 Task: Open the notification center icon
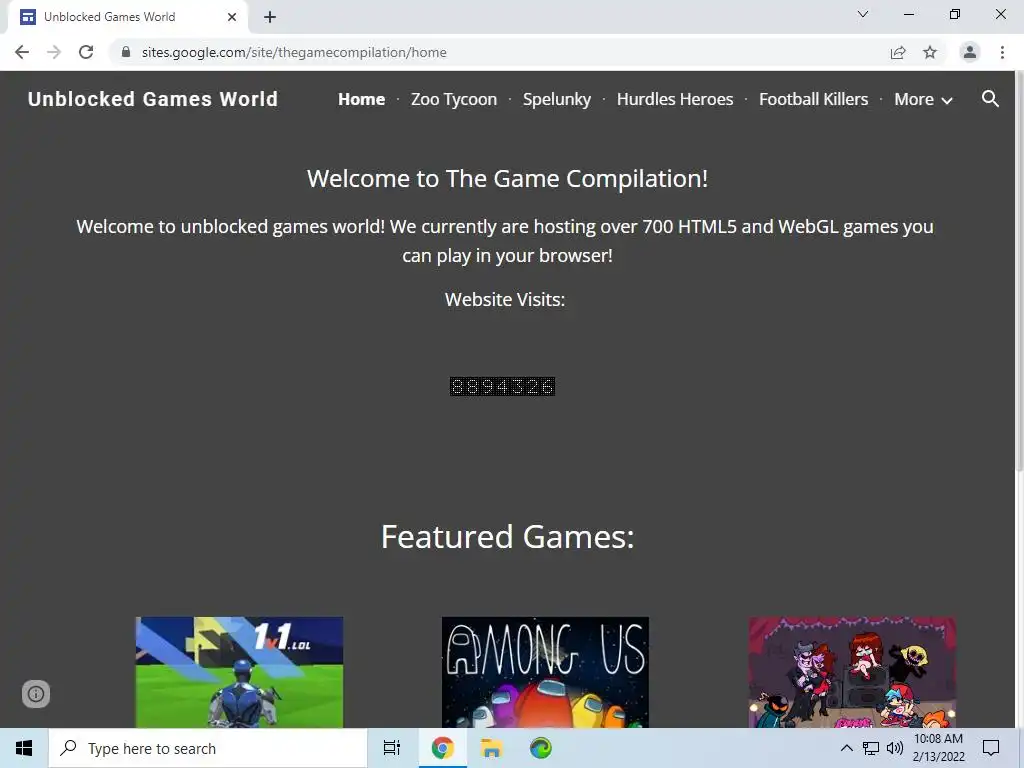coord(991,748)
